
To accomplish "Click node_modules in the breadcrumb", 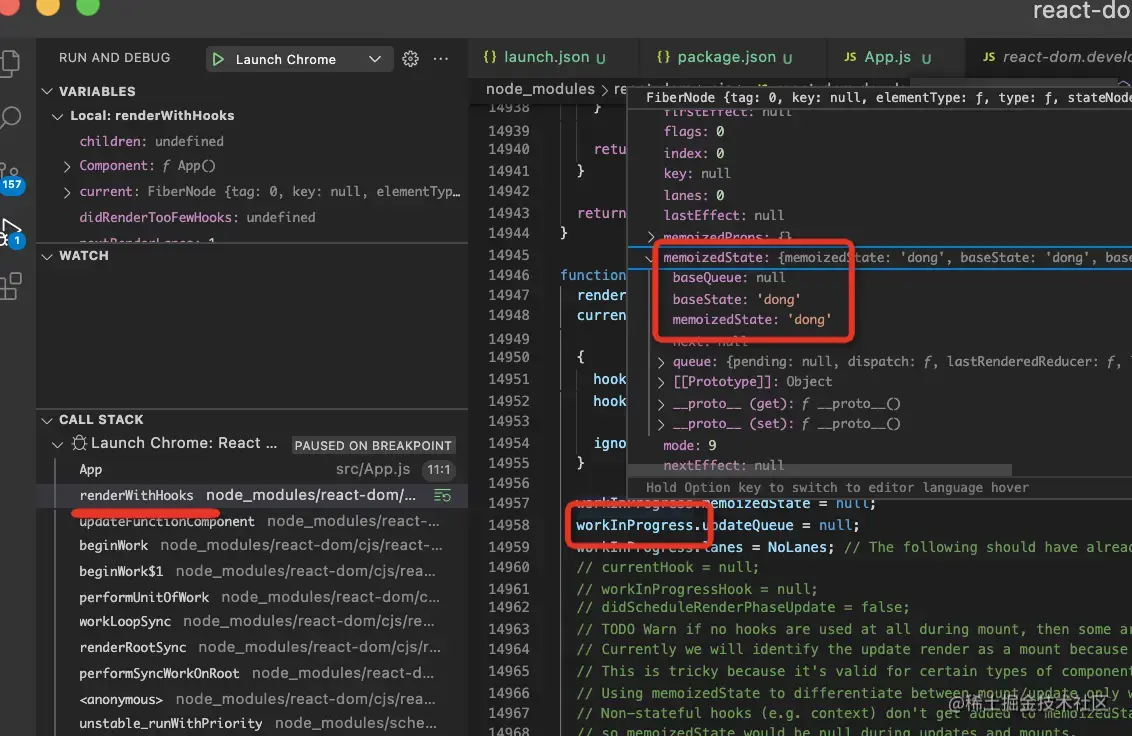I will (540, 89).
